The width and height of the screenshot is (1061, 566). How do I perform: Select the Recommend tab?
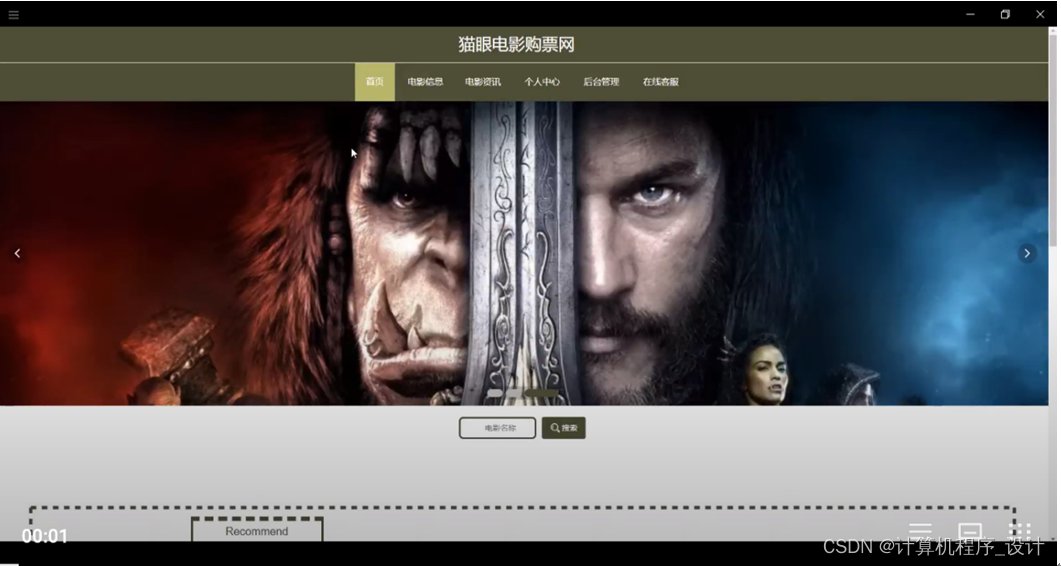(256, 530)
